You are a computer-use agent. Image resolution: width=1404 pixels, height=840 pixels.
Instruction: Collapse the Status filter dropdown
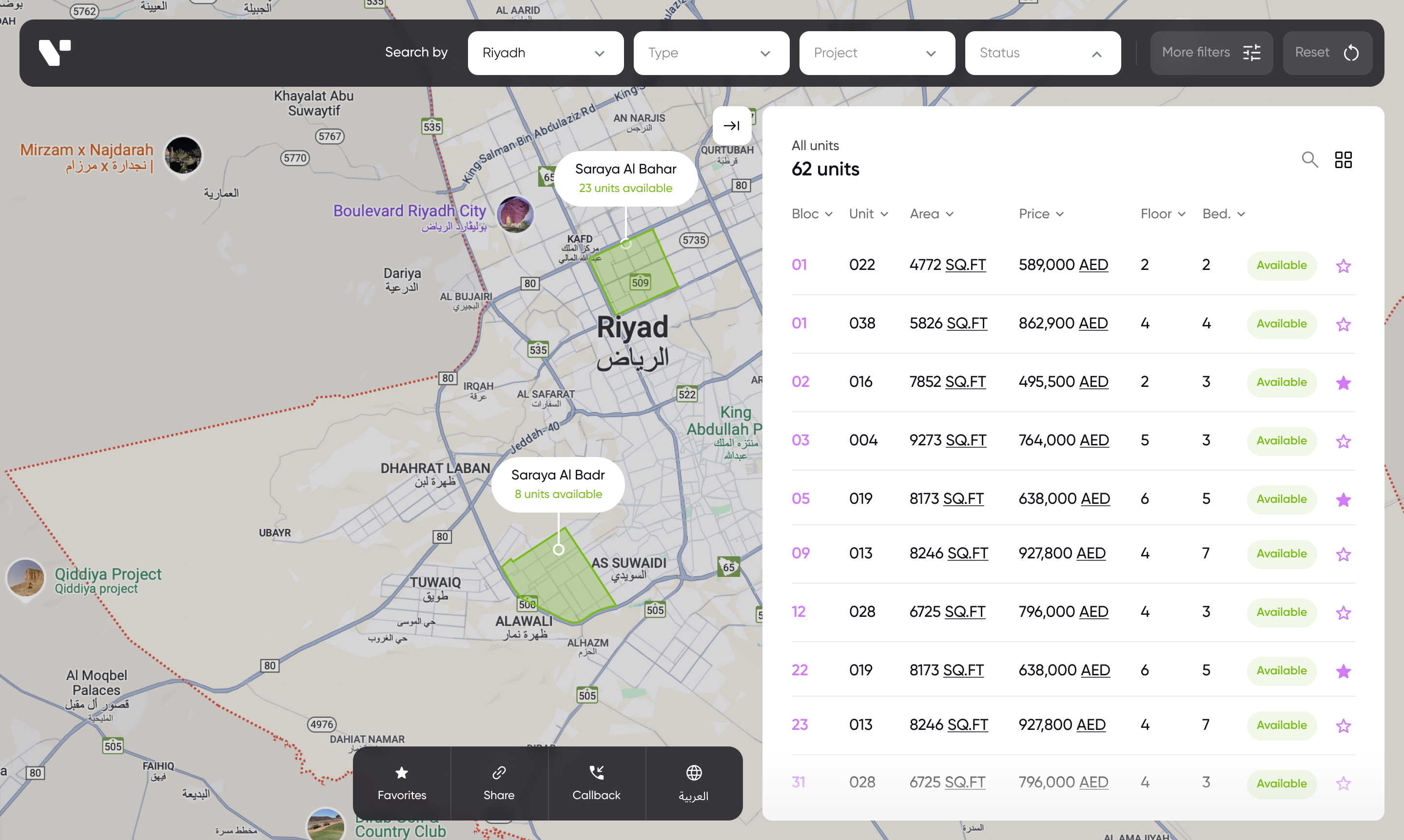point(1042,53)
